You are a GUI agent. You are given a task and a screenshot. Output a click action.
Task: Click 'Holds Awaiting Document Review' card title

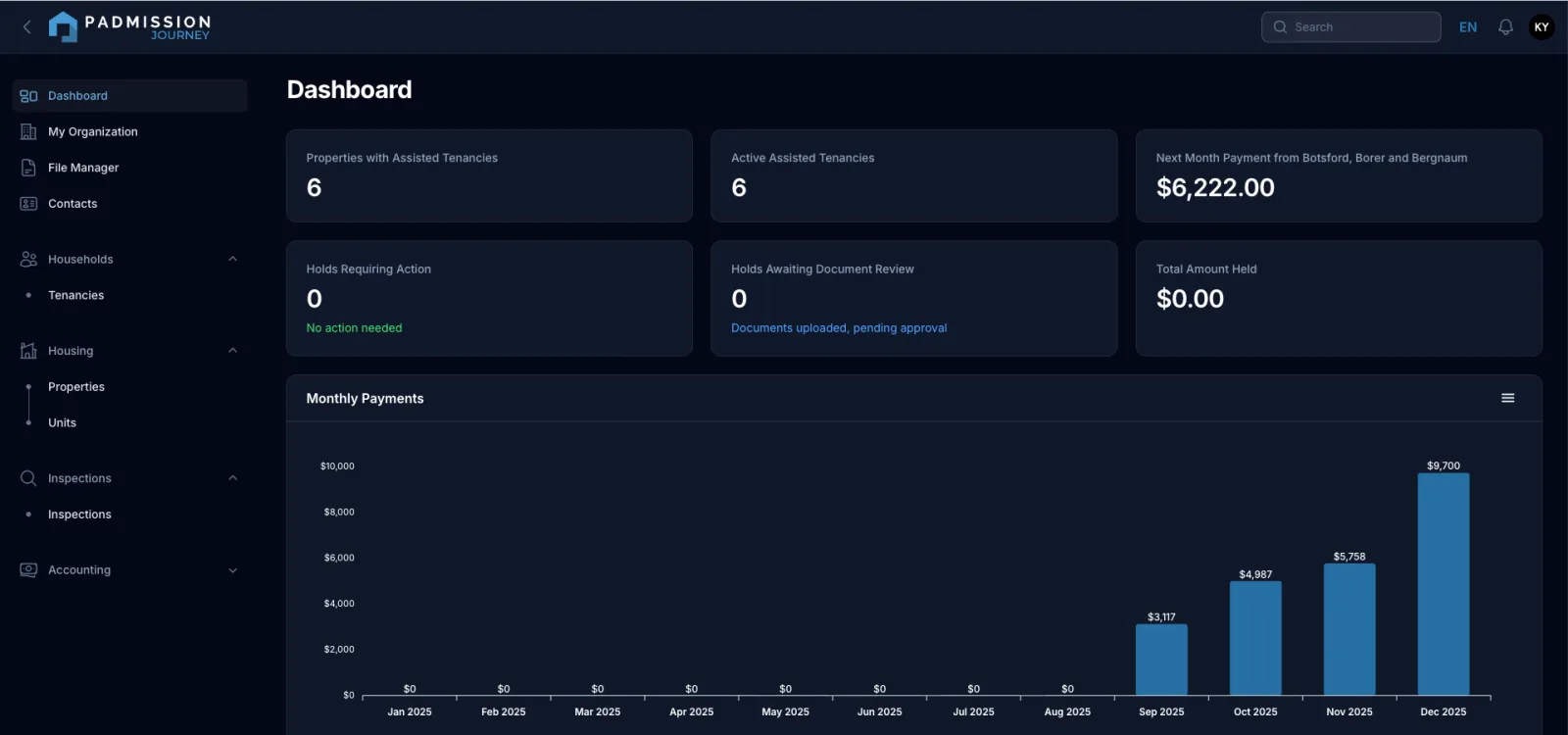pos(822,269)
